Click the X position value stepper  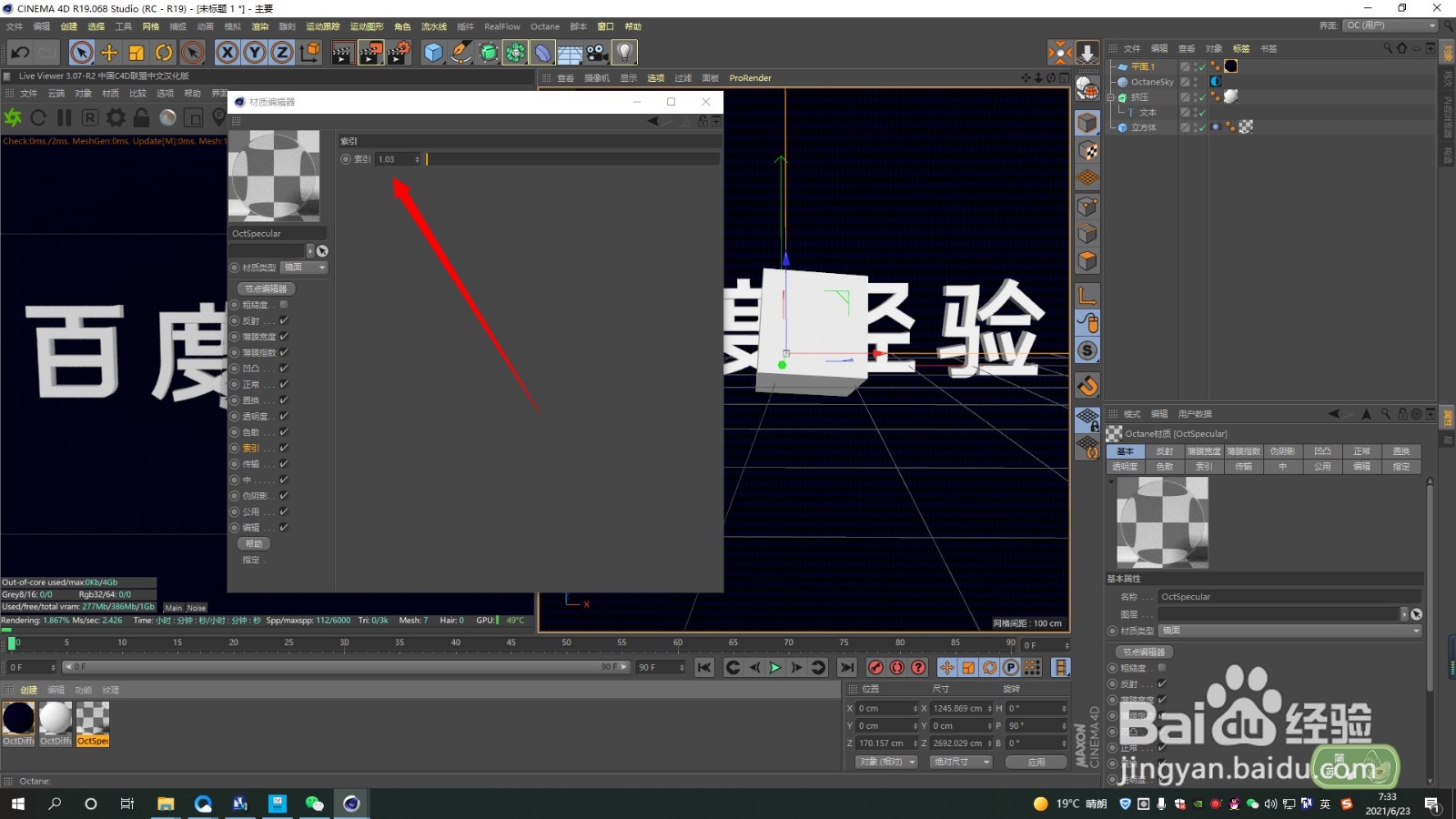point(915,708)
